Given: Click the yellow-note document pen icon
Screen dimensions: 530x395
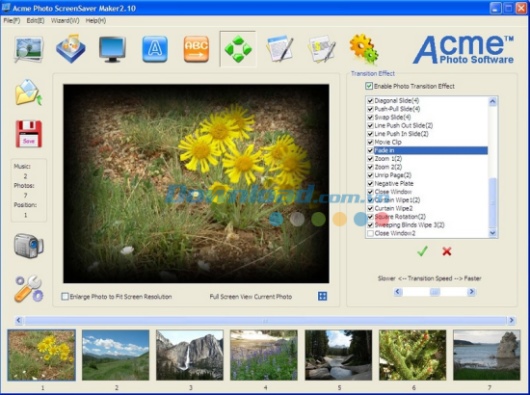Looking at the screenshot, I should click(321, 49).
